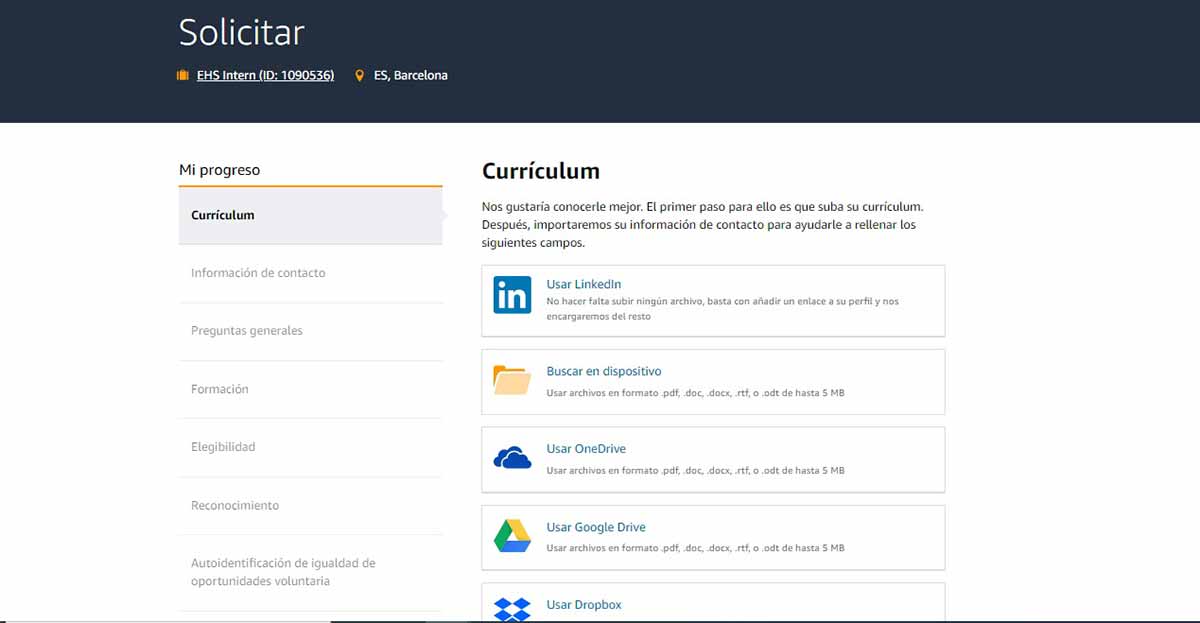Image resolution: width=1200 pixels, height=623 pixels.
Task: Click the briefcase icon next to job title
Action: click(182, 75)
